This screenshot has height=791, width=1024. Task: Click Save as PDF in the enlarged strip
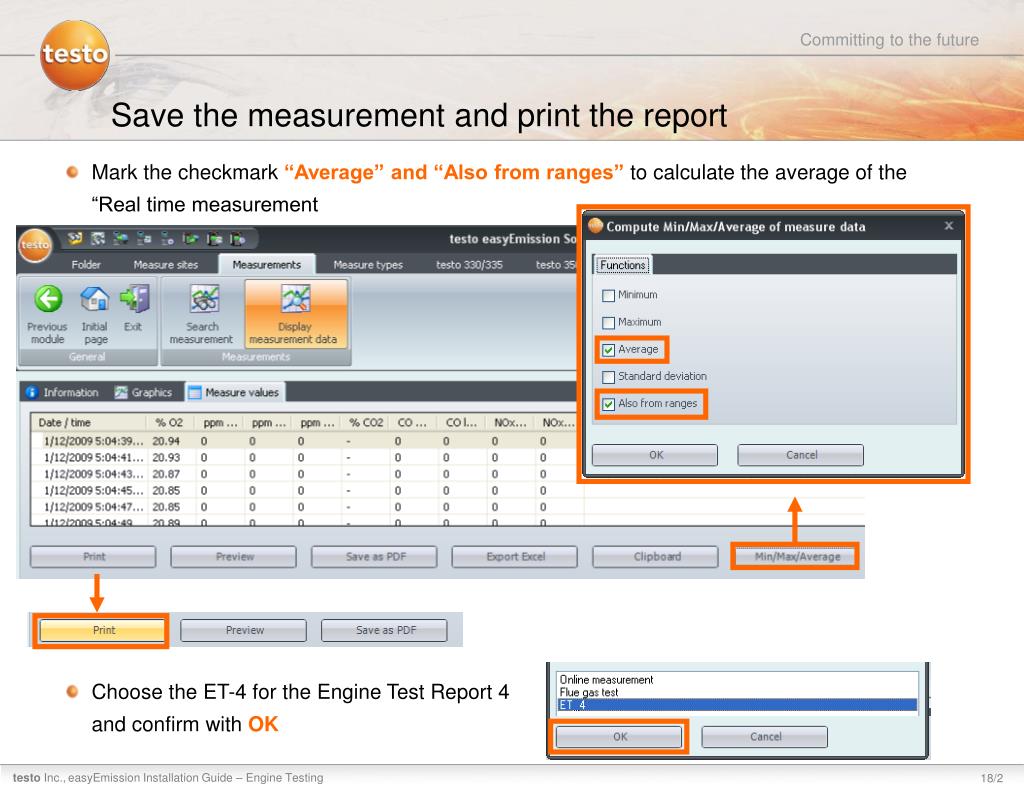[x=385, y=630]
